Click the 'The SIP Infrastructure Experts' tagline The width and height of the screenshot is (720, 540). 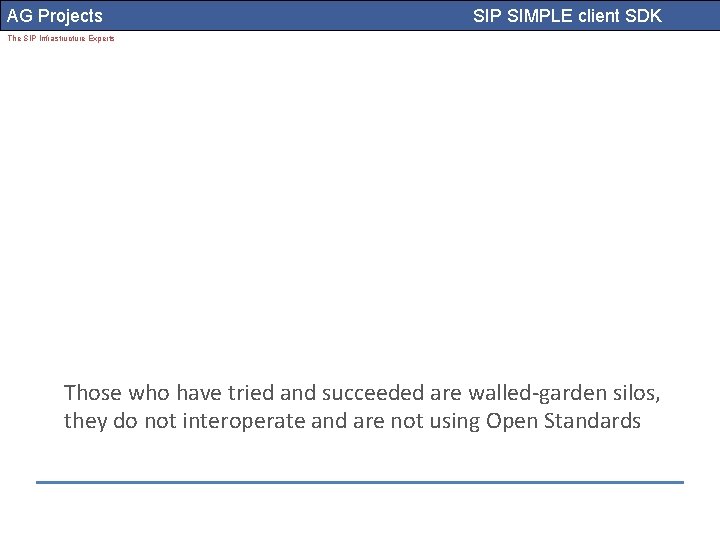(61, 38)
